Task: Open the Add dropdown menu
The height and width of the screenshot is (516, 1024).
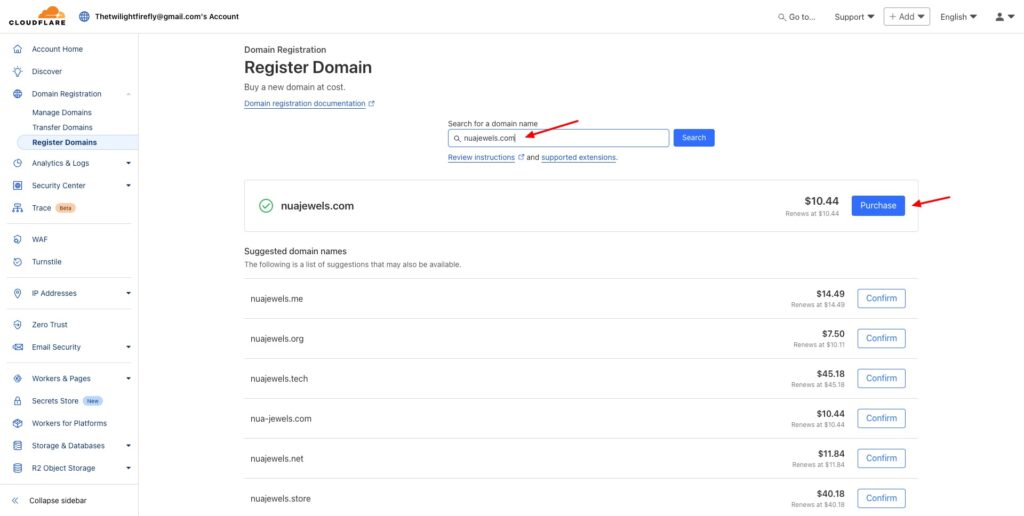Action: pyautogui.click(x=906, y=17)
